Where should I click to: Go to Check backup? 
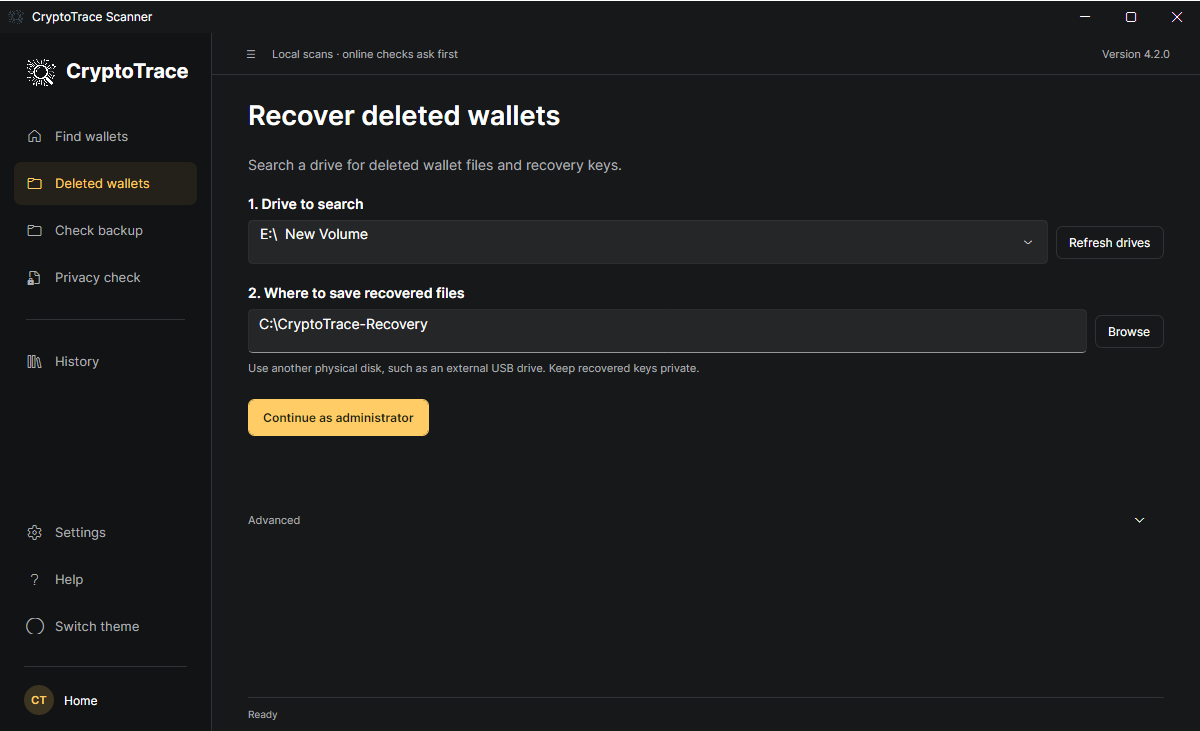(x=105, y=230)
